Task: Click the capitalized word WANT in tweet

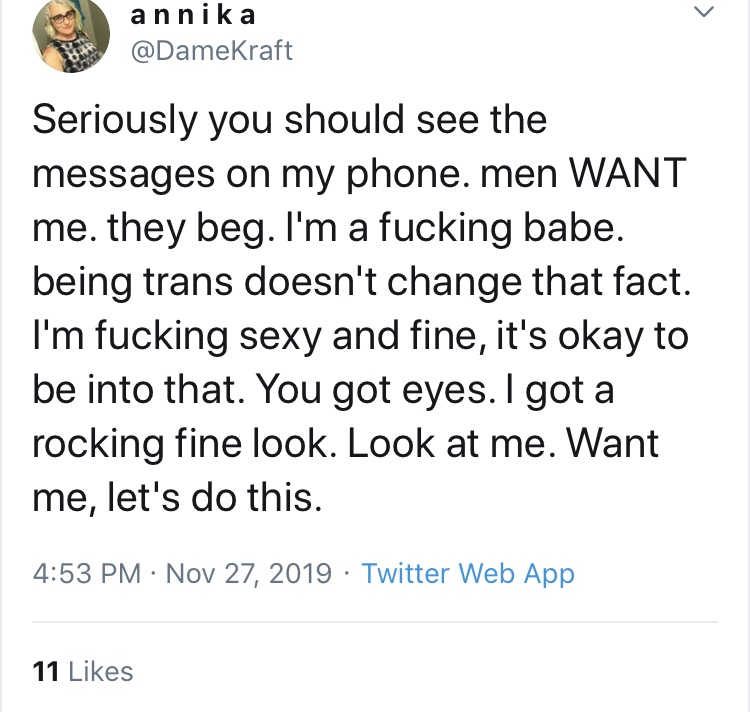Action: (624, 174)
